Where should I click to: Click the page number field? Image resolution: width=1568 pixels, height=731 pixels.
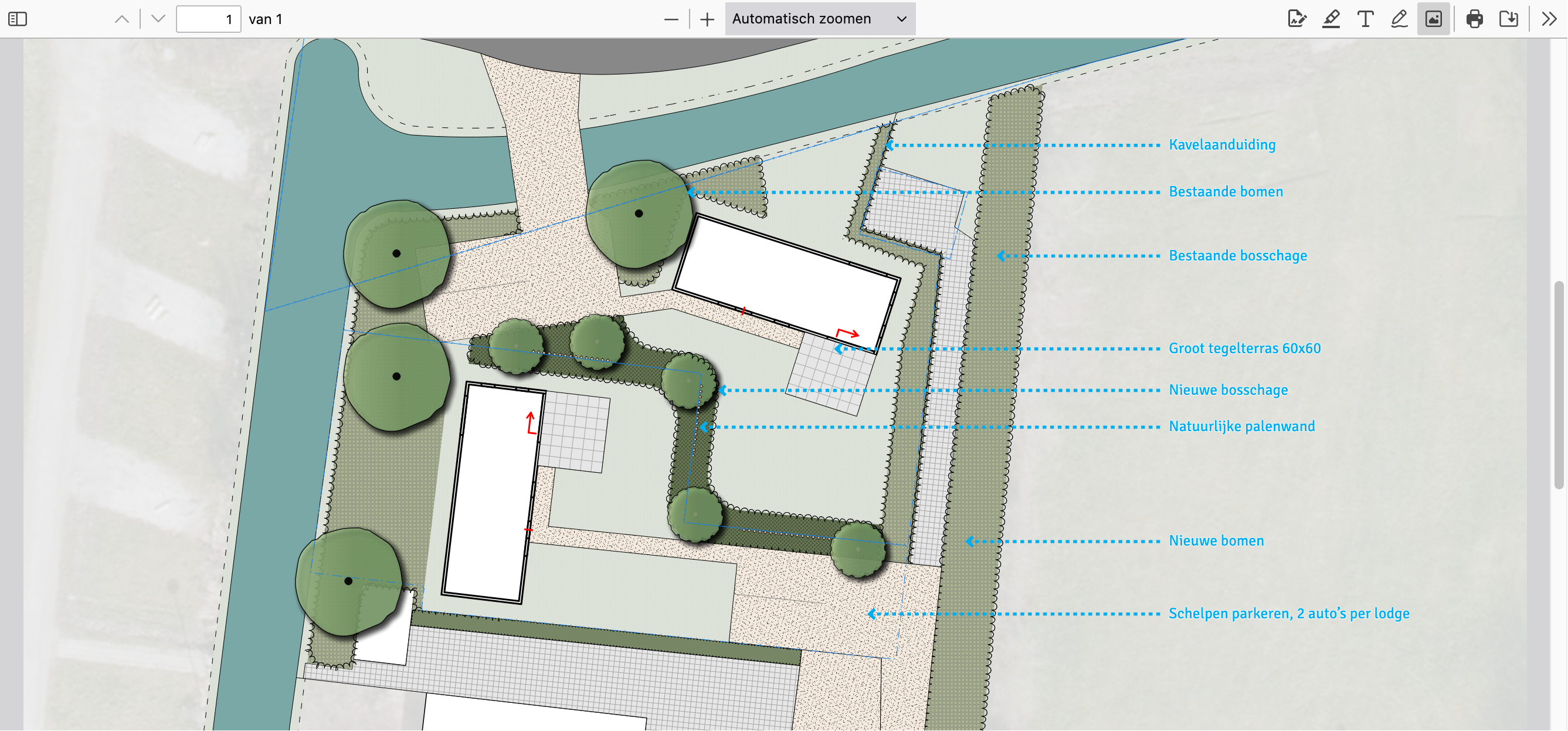tap(208, 19)
